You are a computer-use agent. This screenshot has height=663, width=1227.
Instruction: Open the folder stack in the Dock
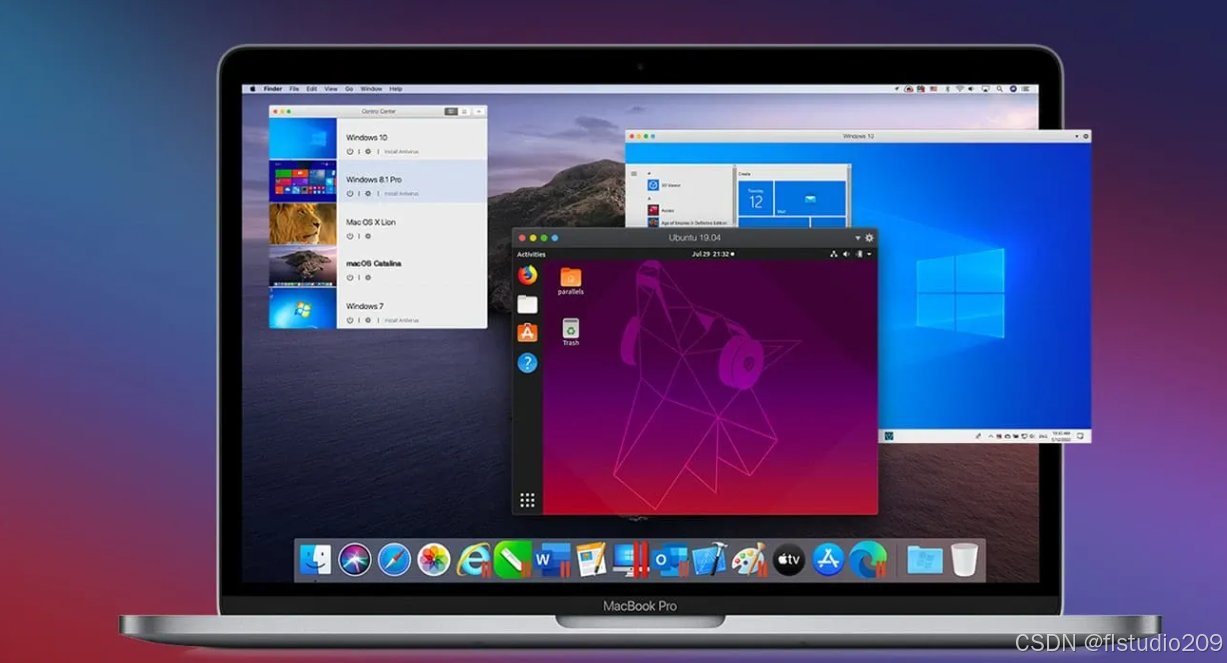924,560
